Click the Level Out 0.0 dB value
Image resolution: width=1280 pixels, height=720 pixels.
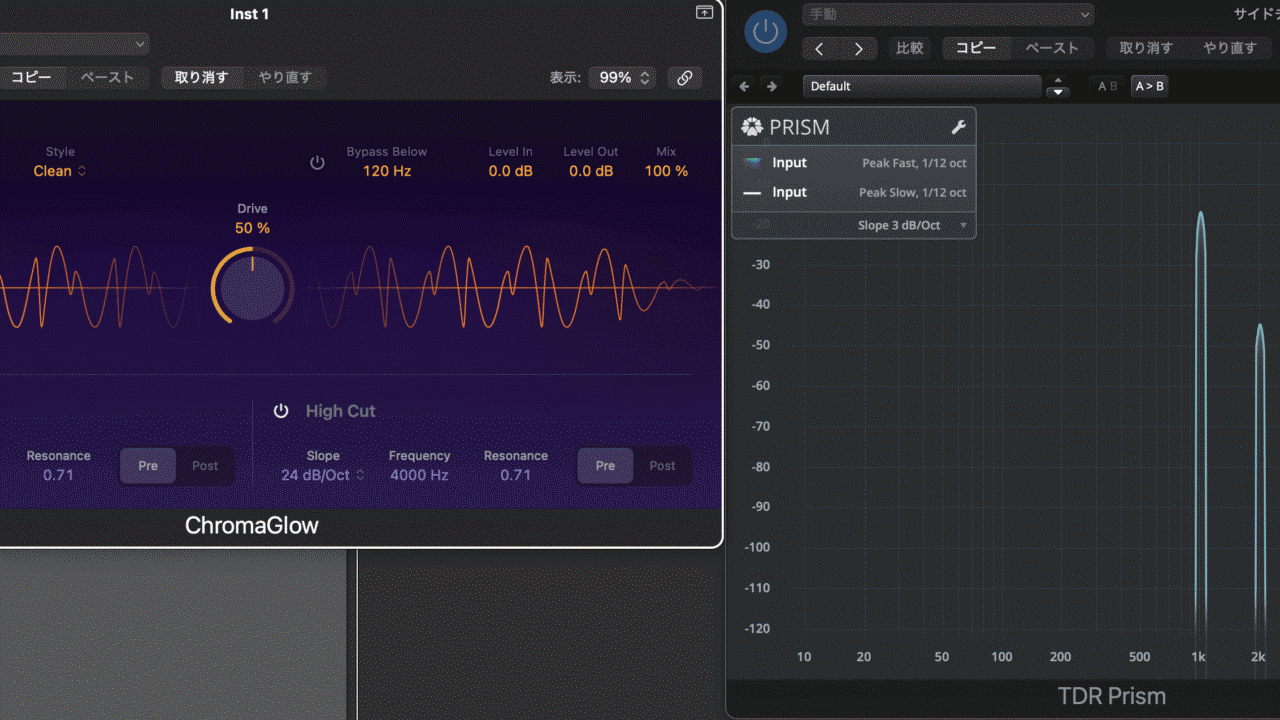[x=591, y=171]
